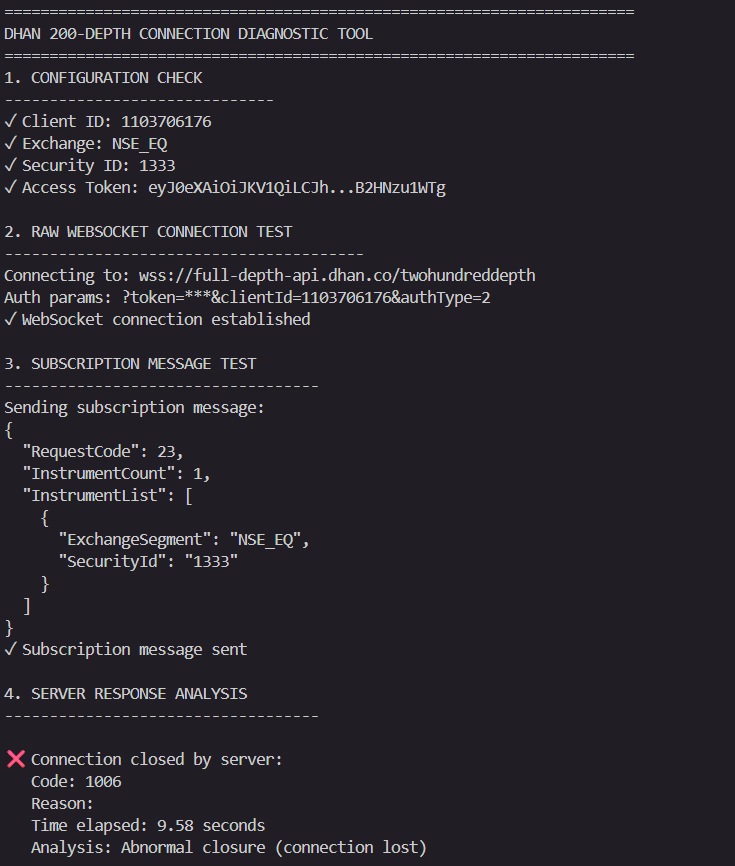Viewport: 735px width, 866px height.
Task: Click the "SecurityId": "1333" line
Action: (149, 562)
